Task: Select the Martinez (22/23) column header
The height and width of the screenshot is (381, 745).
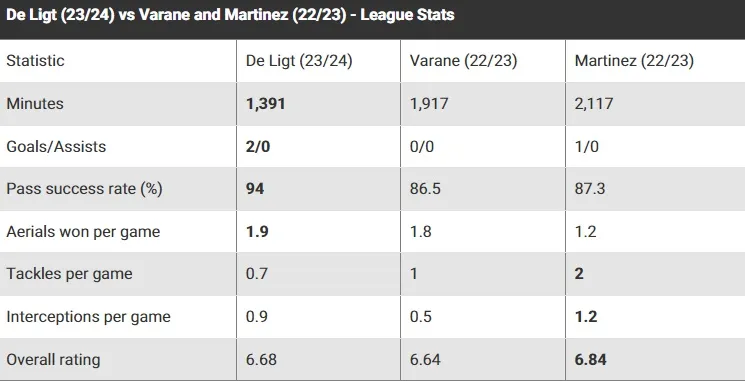Action: pyautogui.click(x=634, y=61)
